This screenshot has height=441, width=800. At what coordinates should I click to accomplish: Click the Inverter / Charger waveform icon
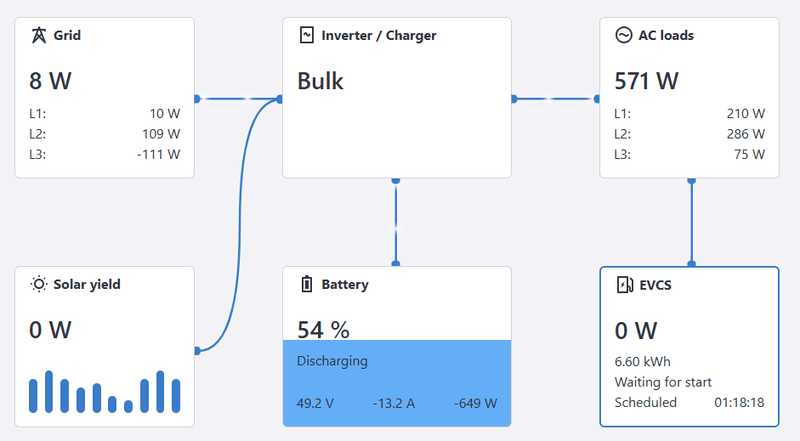(x=307, y=35)
